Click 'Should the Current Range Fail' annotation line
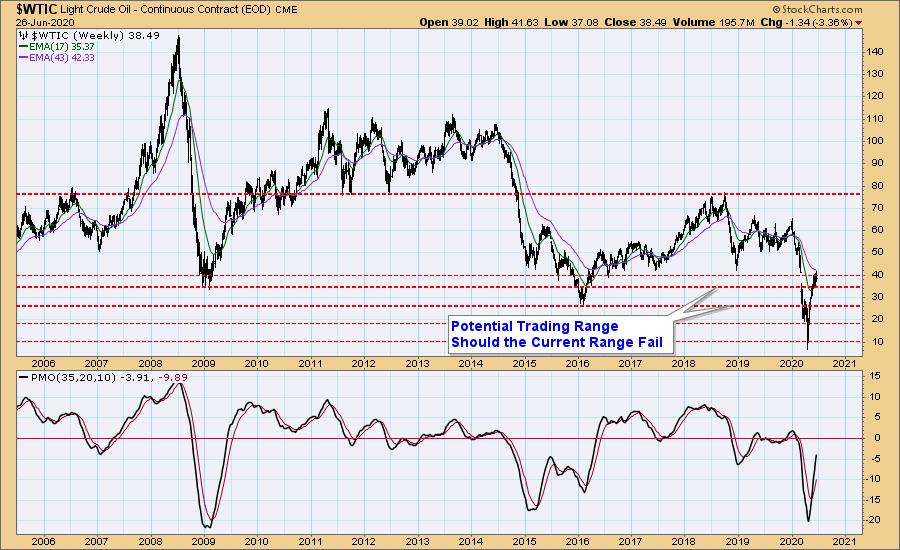The width and height of the screenshot is (900, 550). [557, 343]
